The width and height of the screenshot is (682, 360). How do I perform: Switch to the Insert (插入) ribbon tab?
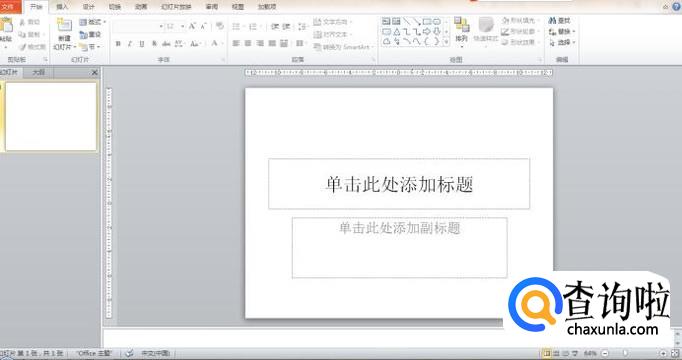(62, 7)
